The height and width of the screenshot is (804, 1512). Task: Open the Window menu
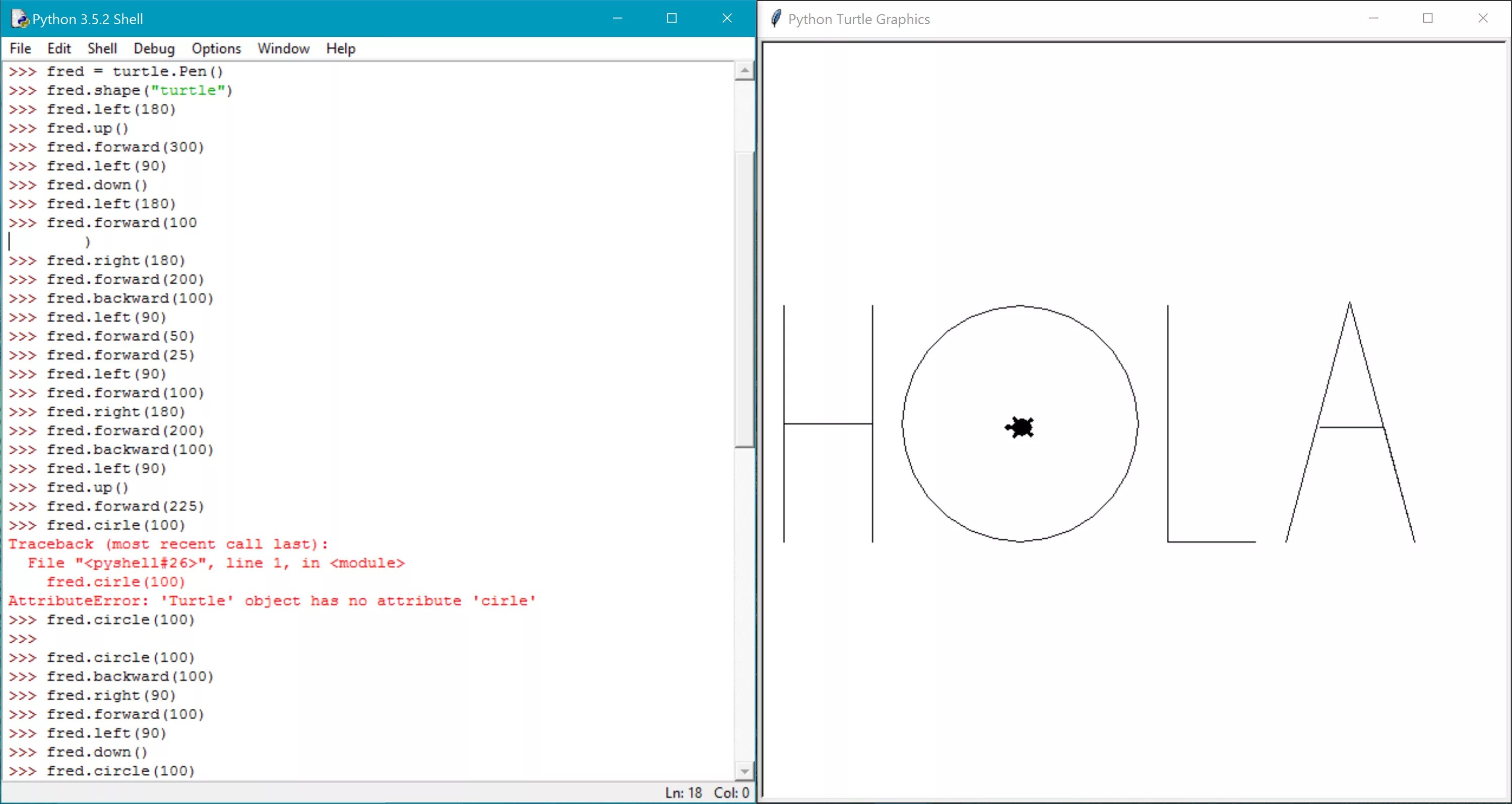coord(283,49)
